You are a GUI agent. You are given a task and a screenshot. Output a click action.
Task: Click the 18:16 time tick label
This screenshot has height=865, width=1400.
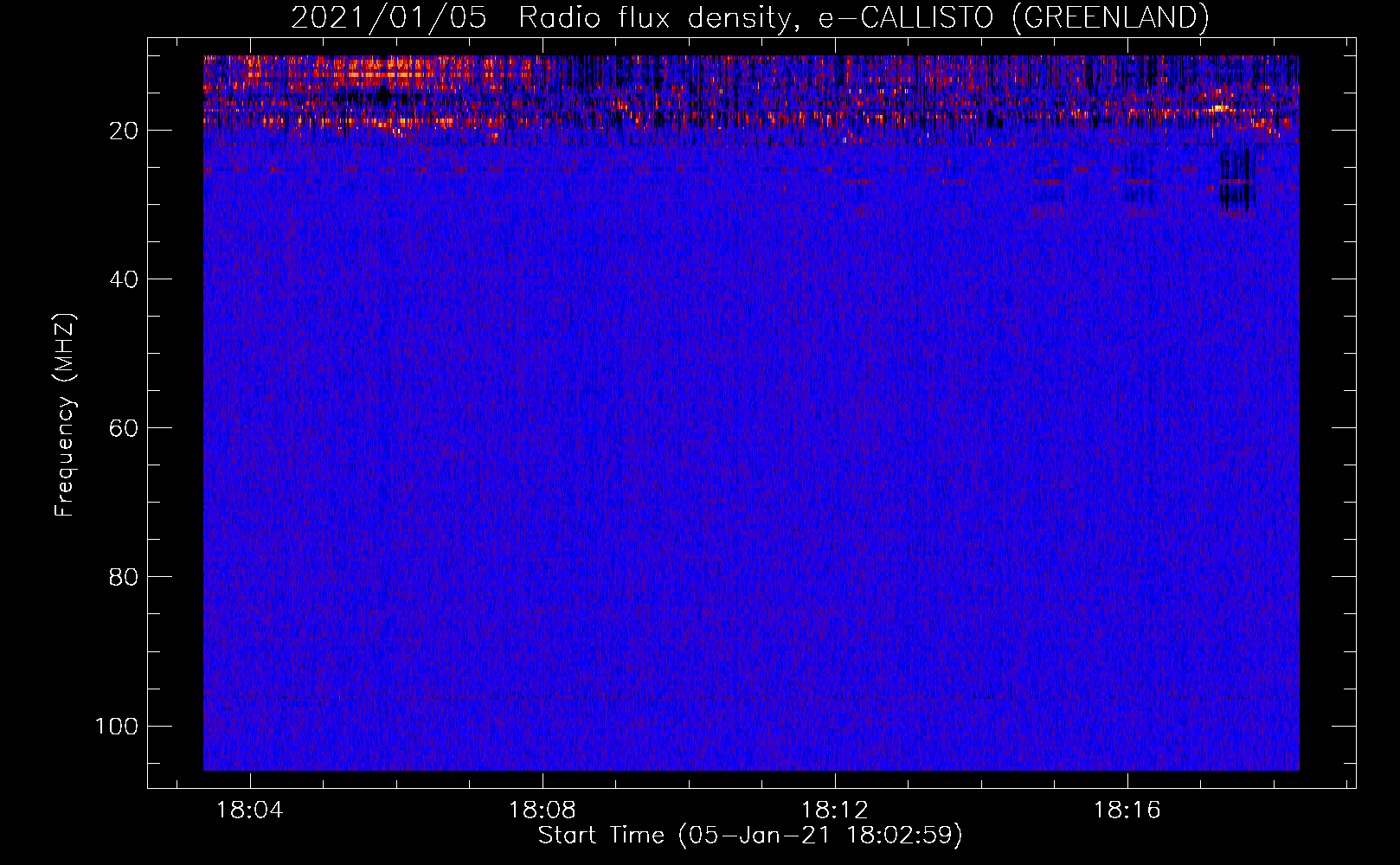pyautogui.click(x=1127, y=811)
